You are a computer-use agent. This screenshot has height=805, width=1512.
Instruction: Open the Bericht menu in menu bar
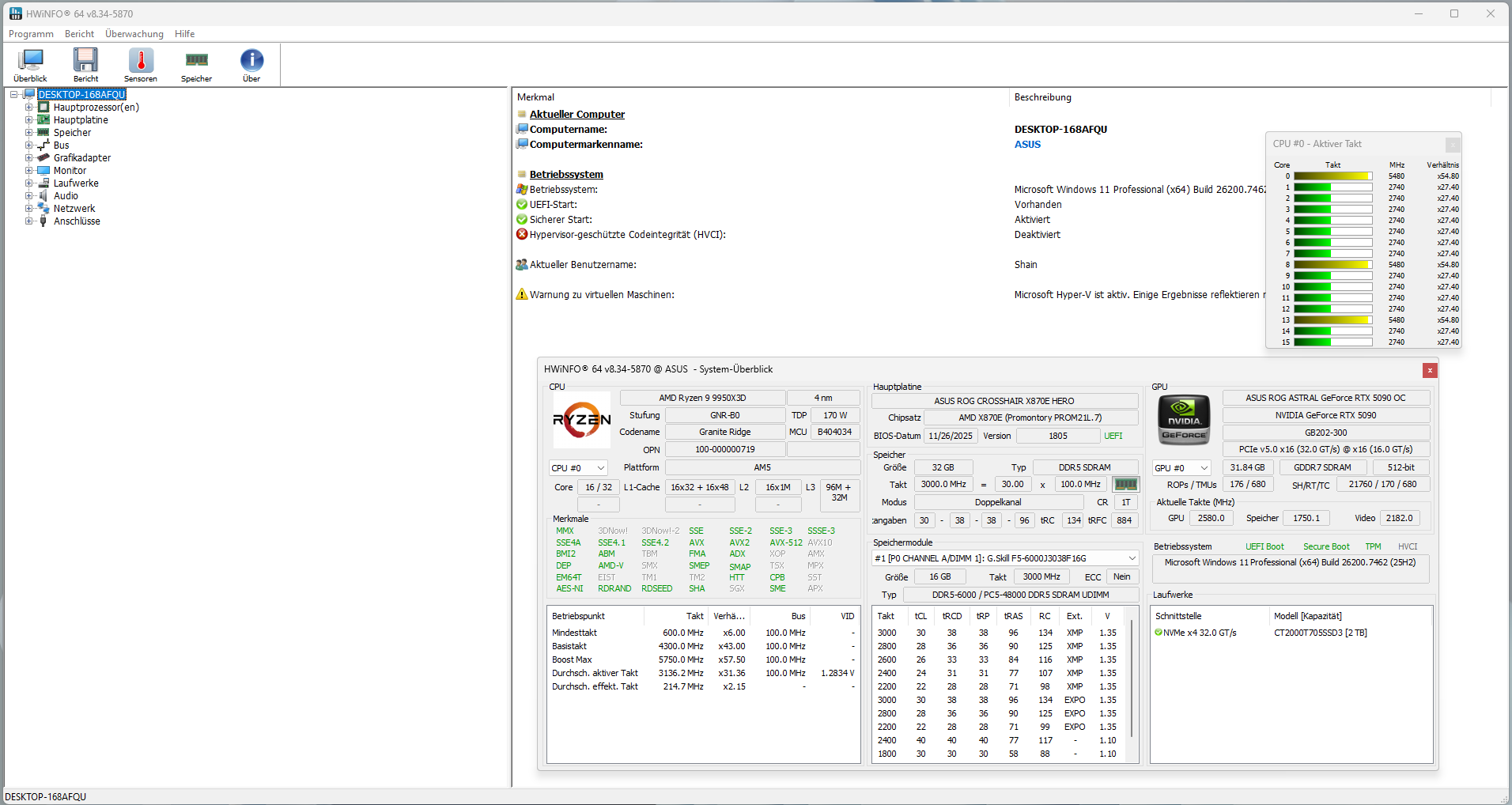[x=79, y=34]
